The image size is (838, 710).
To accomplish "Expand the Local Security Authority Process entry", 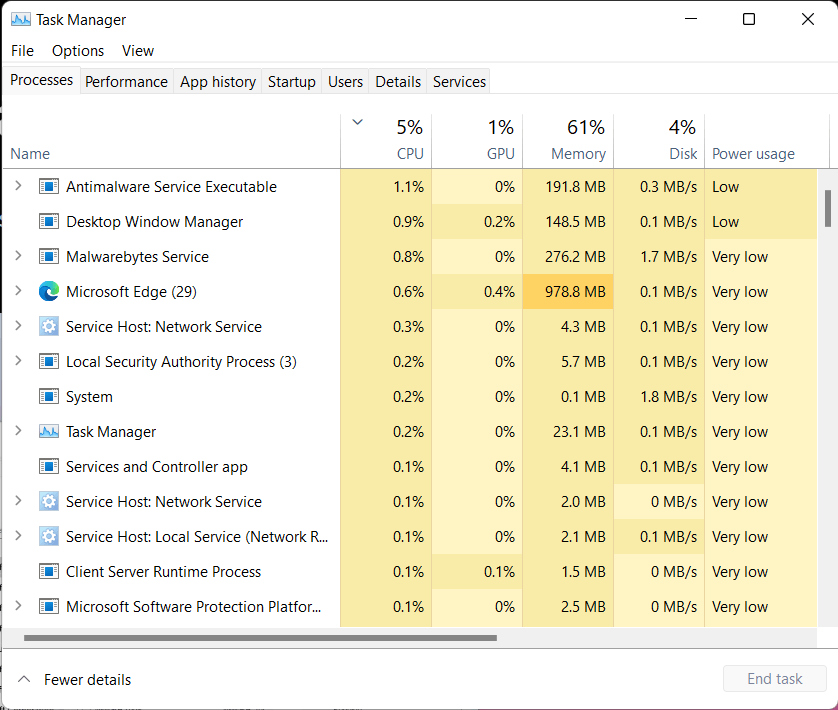I will [x=18, y=361].
